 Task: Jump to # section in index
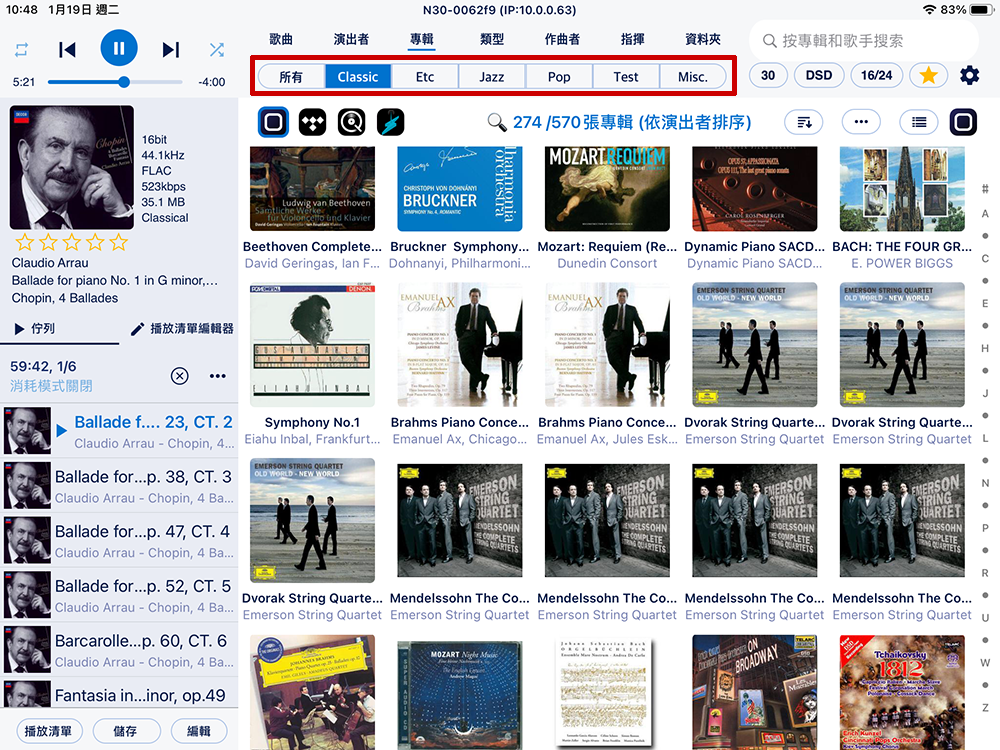985,189
